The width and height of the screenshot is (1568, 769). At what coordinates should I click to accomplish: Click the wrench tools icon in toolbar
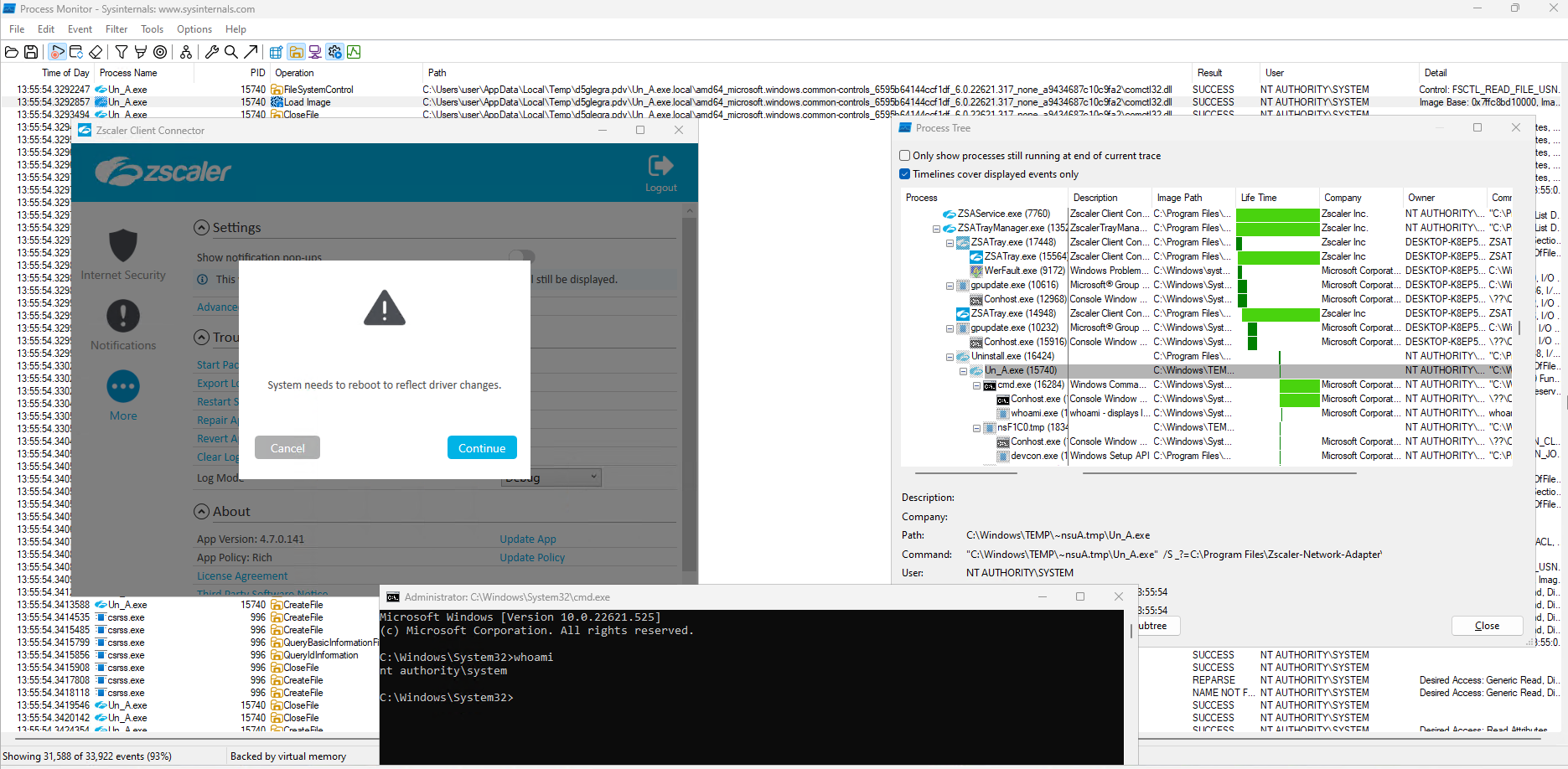coord(212,52)
